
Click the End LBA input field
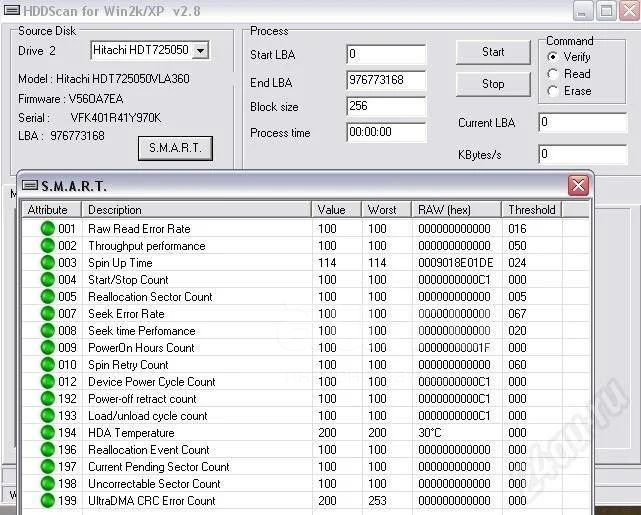(x=386, y=80)
